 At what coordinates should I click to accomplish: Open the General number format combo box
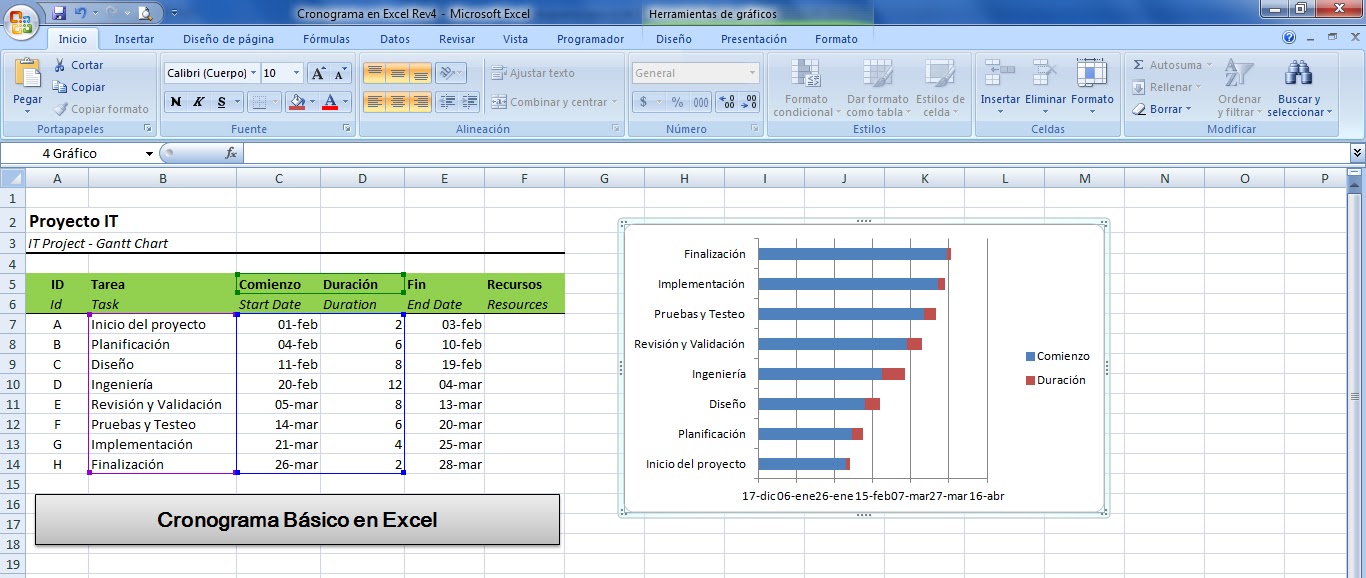[693, 73]
